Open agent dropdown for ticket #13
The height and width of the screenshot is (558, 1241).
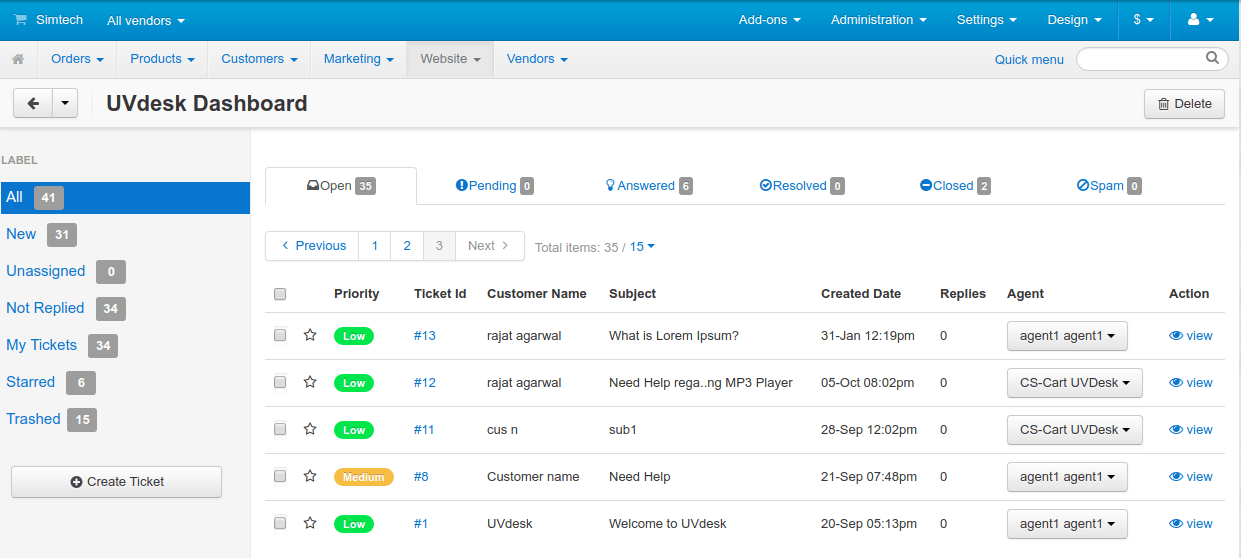[1067, 336]
